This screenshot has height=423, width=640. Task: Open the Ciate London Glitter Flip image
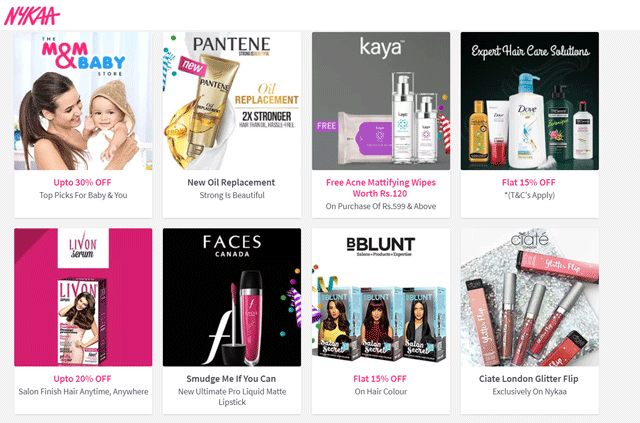(530, 297)
